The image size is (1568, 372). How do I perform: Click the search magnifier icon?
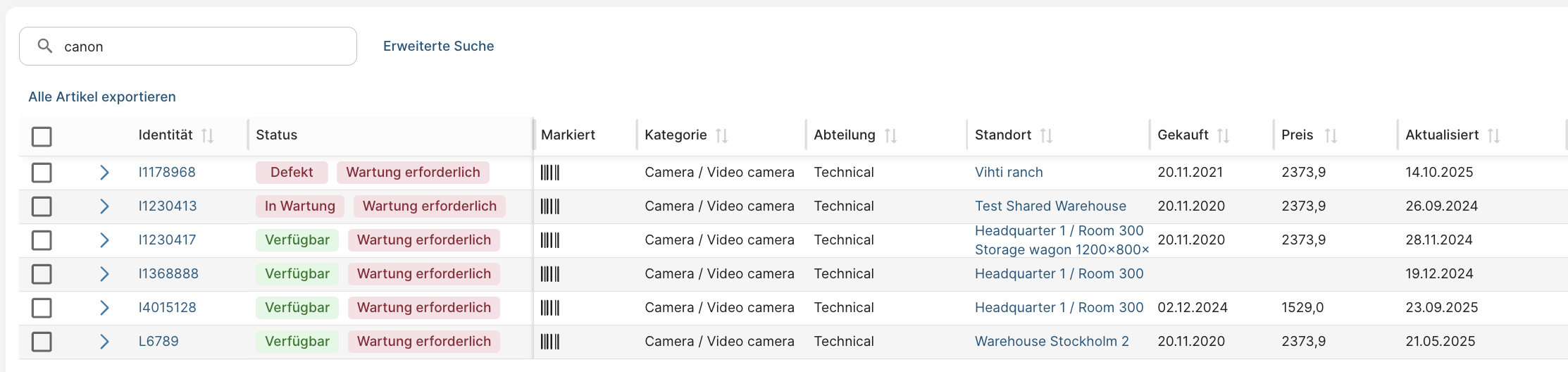tap(45, 46)
